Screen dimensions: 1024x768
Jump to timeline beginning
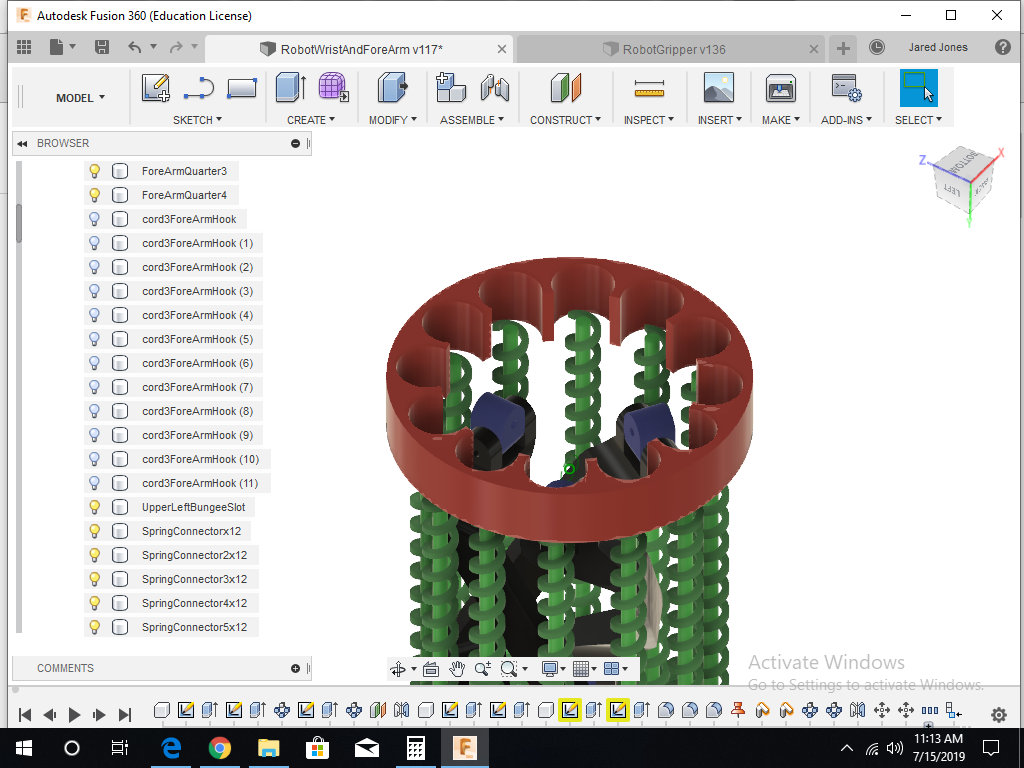(x=25, y=715)
